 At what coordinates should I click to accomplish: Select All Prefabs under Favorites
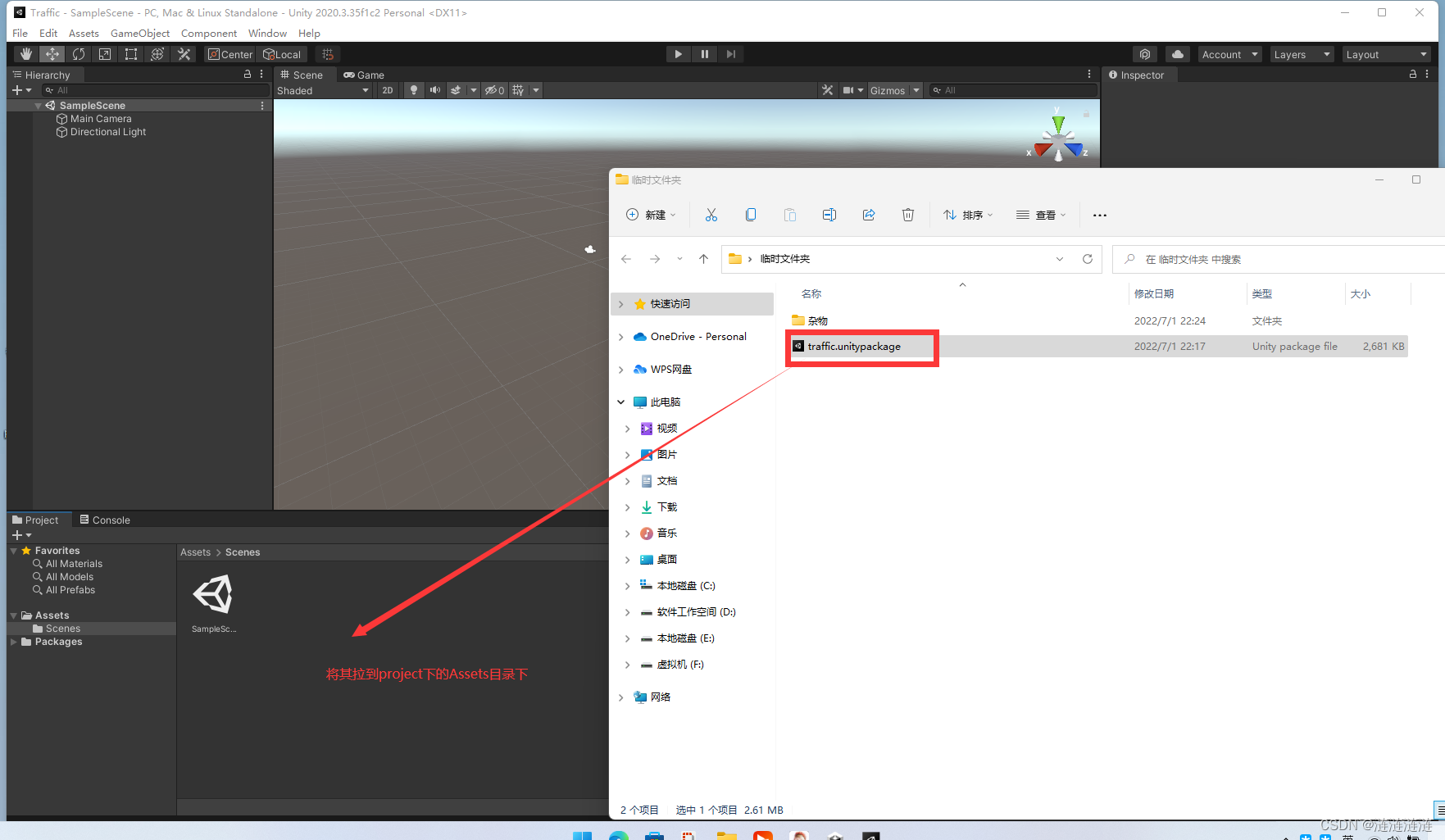pyautogui.click(x=70, y=590)
